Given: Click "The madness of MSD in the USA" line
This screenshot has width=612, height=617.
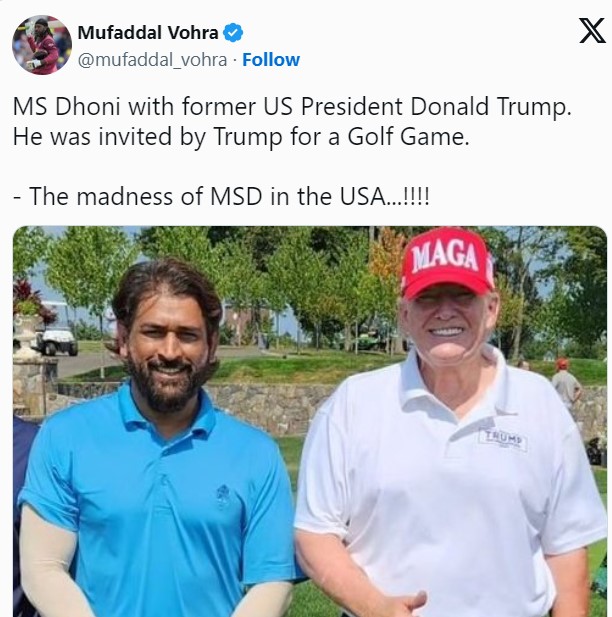Looking at the screenshot, I should [x=221, y=196].
